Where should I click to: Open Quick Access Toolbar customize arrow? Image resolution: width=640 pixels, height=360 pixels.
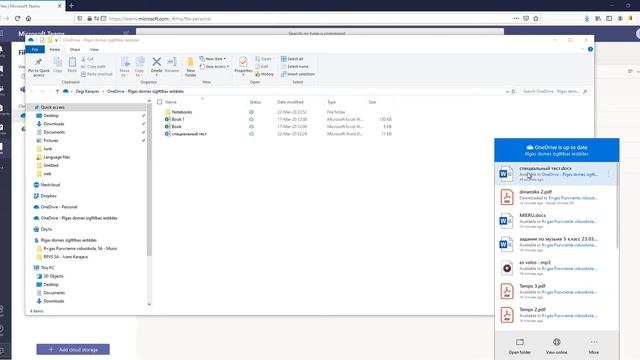56,40
